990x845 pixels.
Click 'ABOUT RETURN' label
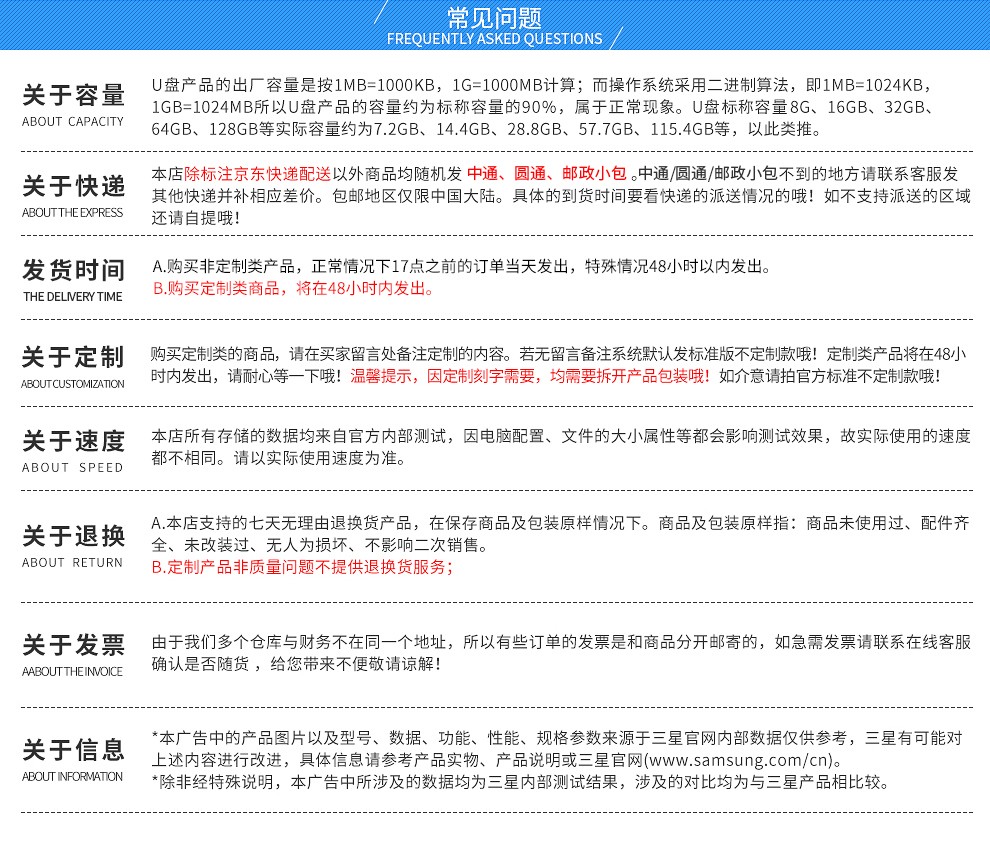click(73, 562)
